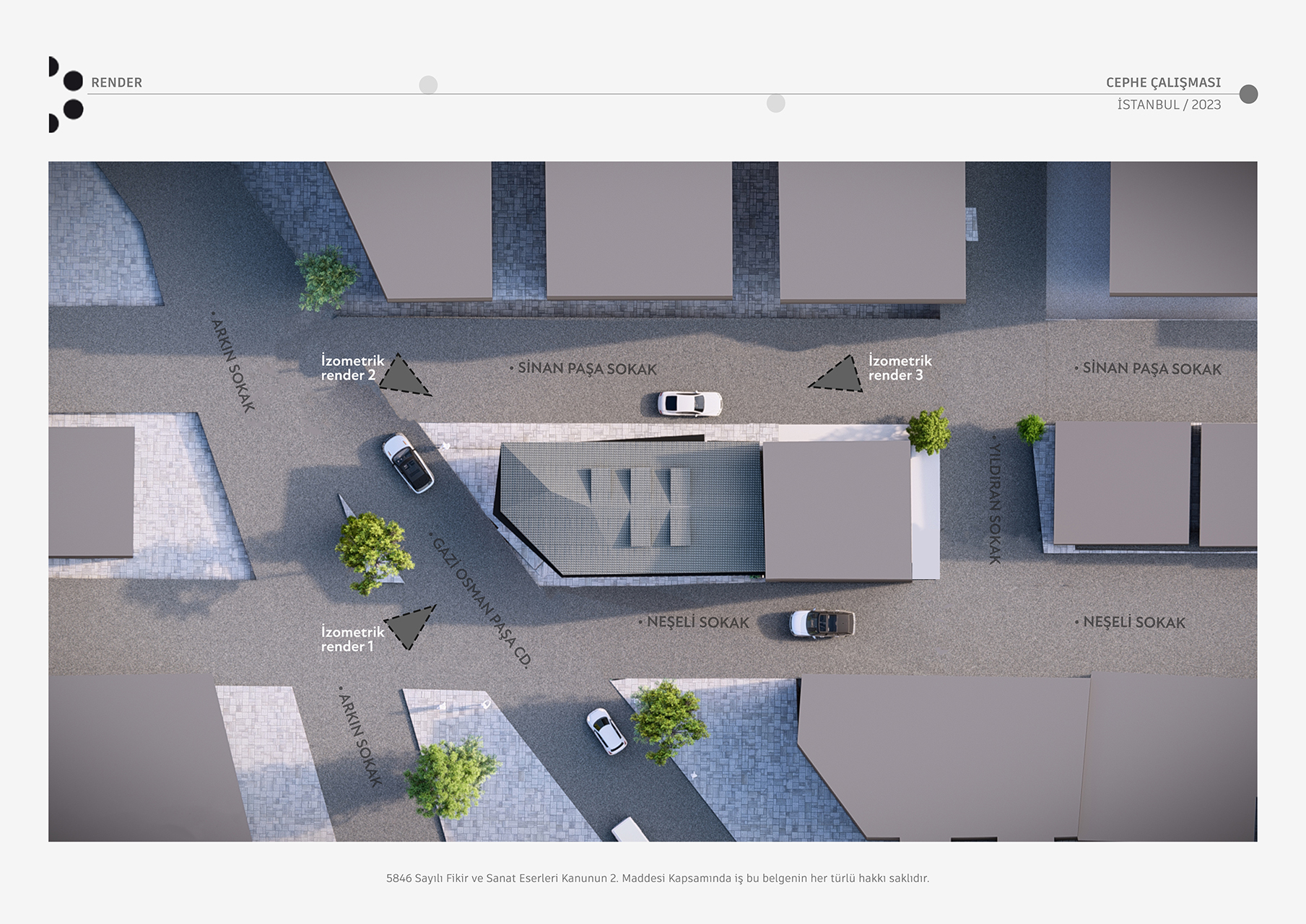Viewport: 1306px width, 924px height.
Task: Click the copyright notice in the footer
Action: point(657,879)
